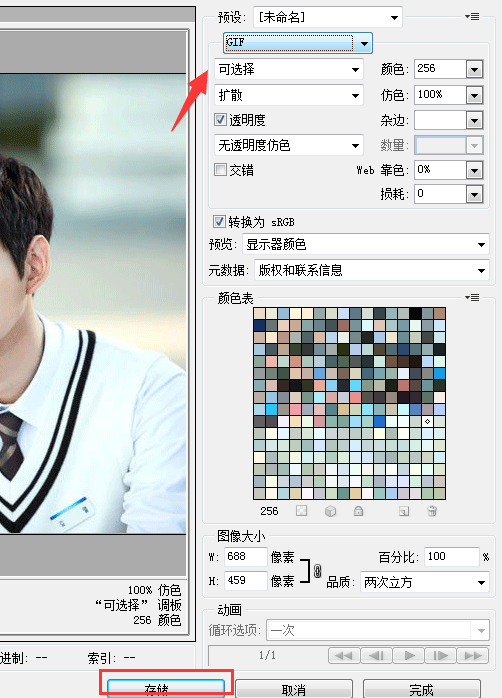Image resolution: width=502 pixels, height=698 pixels.
Task: Click the 1/1 frame counter text
Action: click(x=267, y=655)
